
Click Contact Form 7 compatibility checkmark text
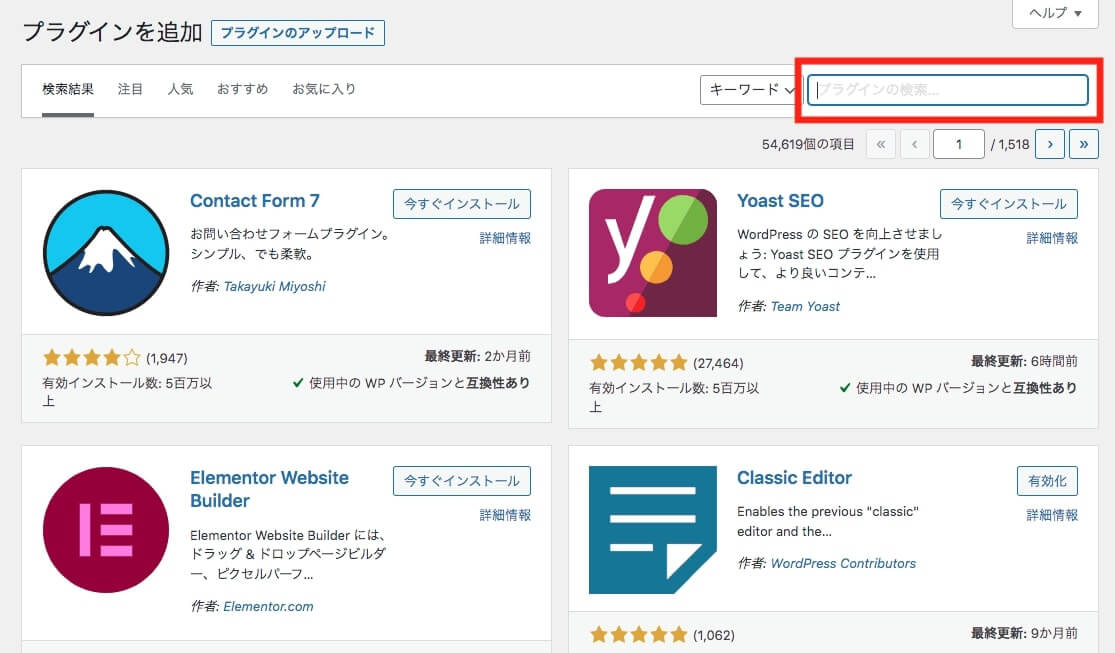pos(411,383)
